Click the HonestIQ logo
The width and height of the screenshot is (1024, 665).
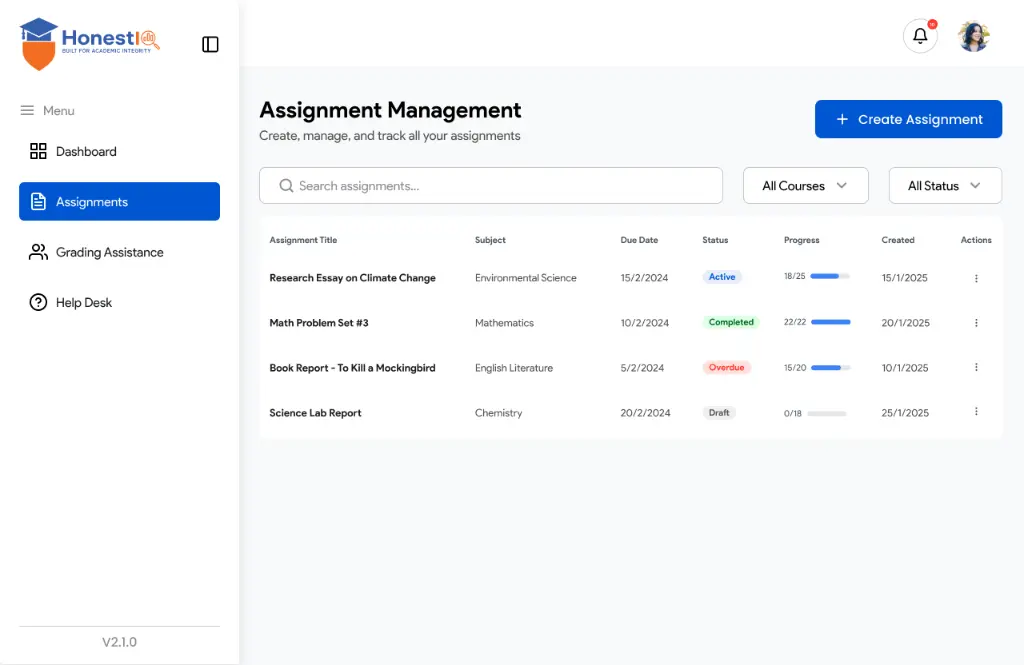(89, 44)
